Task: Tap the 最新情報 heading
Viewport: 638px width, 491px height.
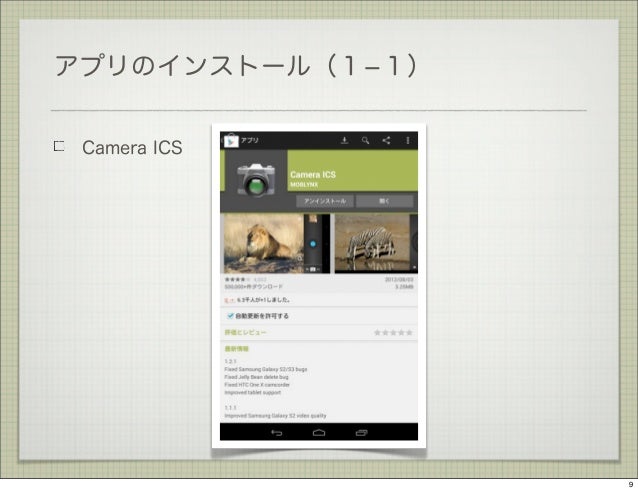Action: 236,349
